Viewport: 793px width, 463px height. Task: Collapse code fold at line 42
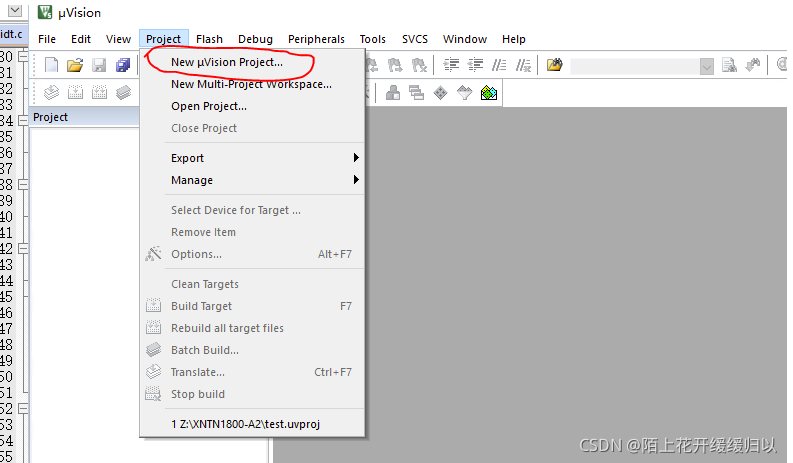click(x=23, y=248)
